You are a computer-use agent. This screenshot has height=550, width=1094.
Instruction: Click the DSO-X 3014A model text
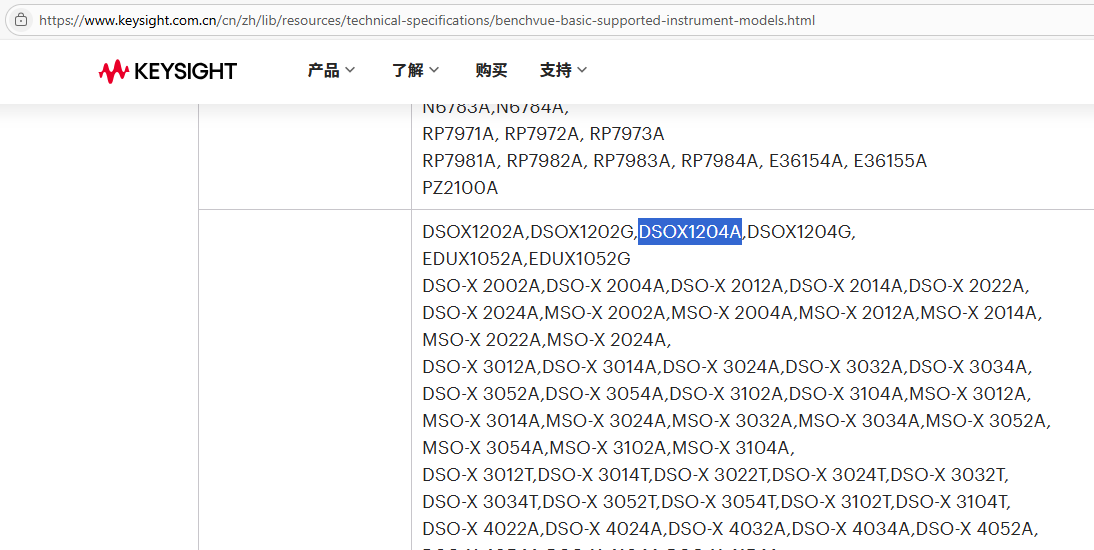tap(600, 368)
